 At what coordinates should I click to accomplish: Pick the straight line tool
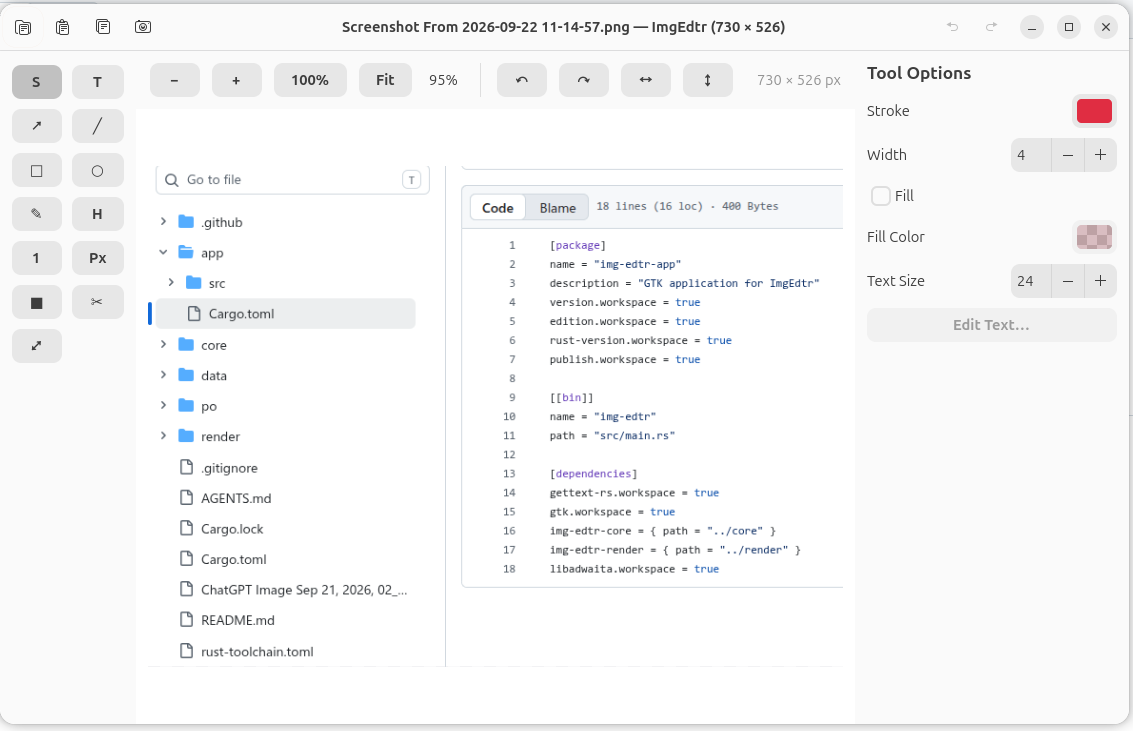98,126
